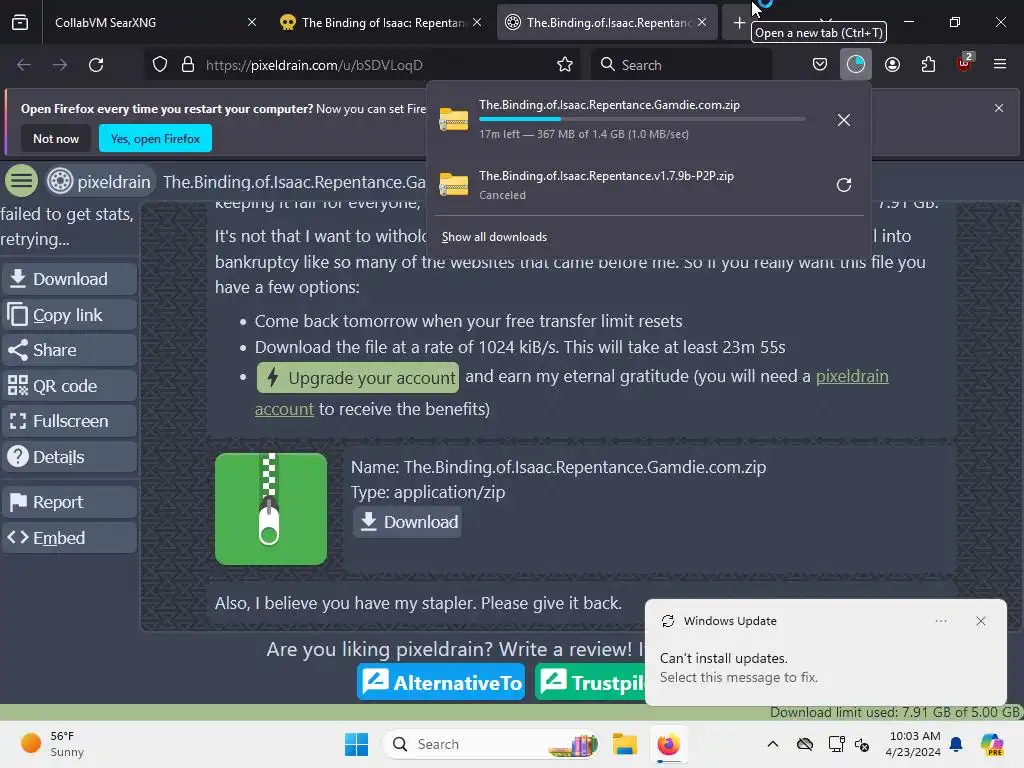Open Copilot preview icon in taskbar

coord(992,744)
